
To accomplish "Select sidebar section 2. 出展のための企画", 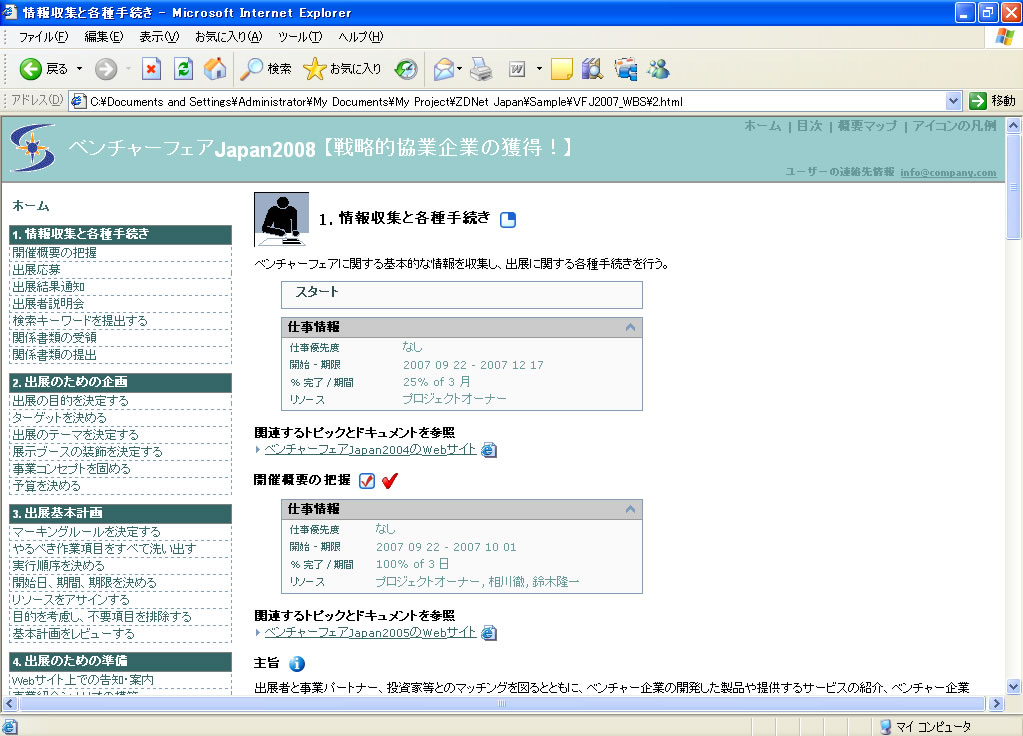I will [x=121, y=382].
